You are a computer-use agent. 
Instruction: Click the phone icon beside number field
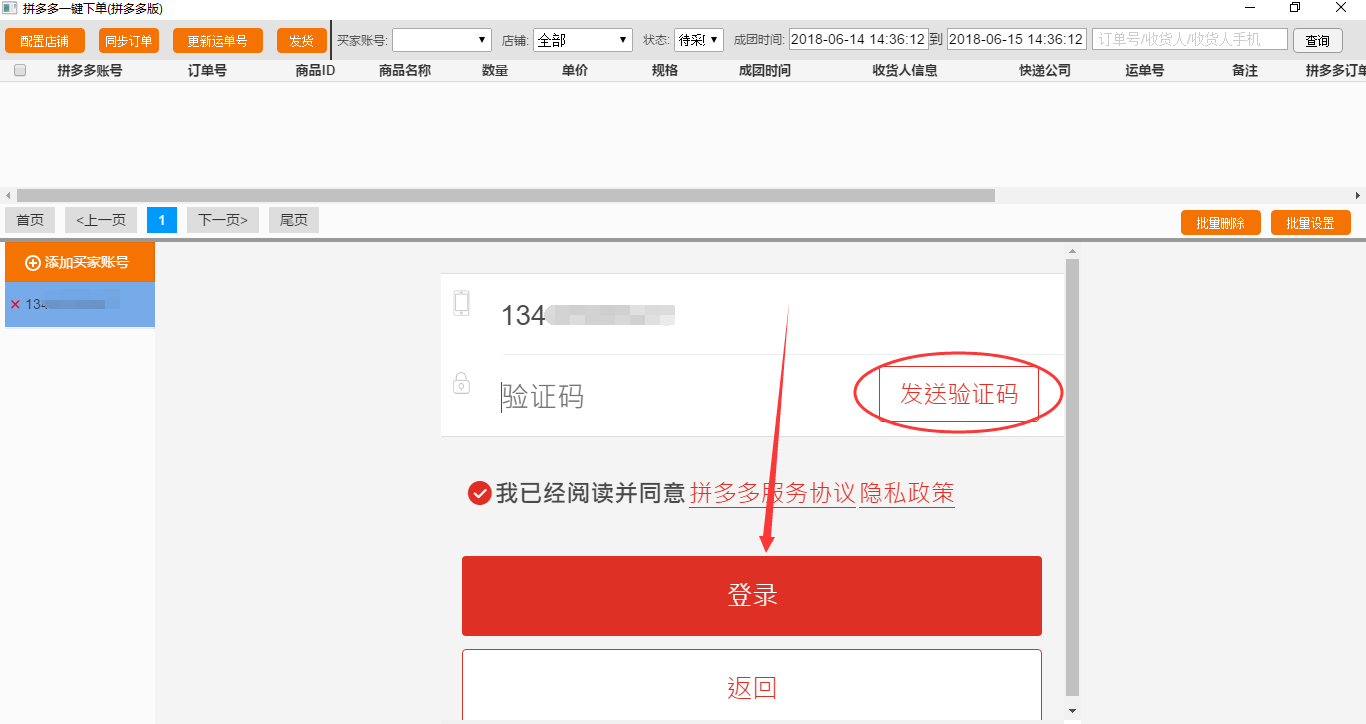461,303
